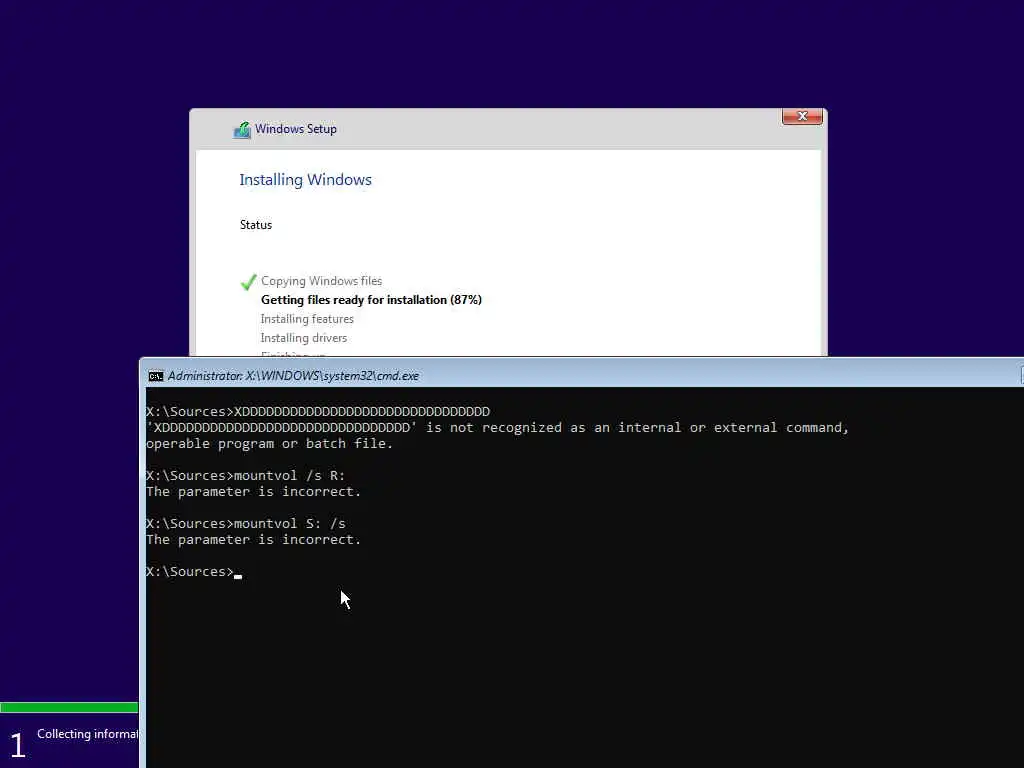The height and width of the screenshot is (768, 1024).
Task: Click 'Copying Windows files' status line
Action: click(321, 281)
